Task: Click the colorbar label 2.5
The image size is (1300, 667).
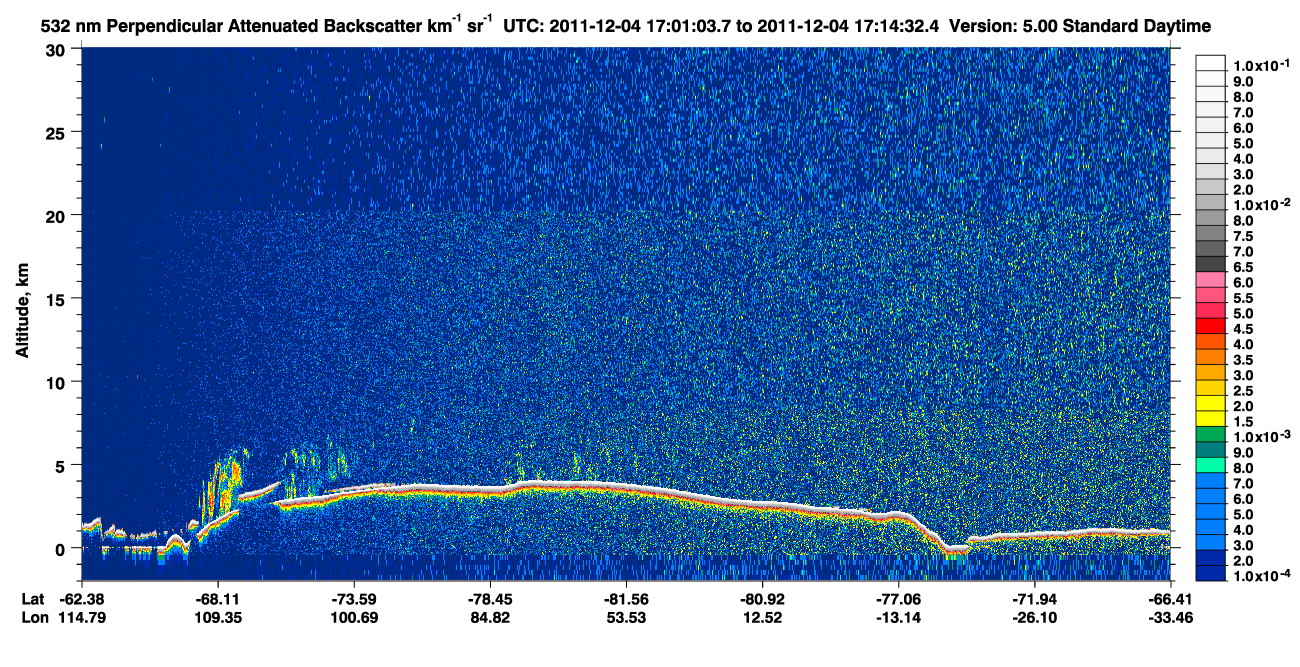Action: coord(1244,389)
